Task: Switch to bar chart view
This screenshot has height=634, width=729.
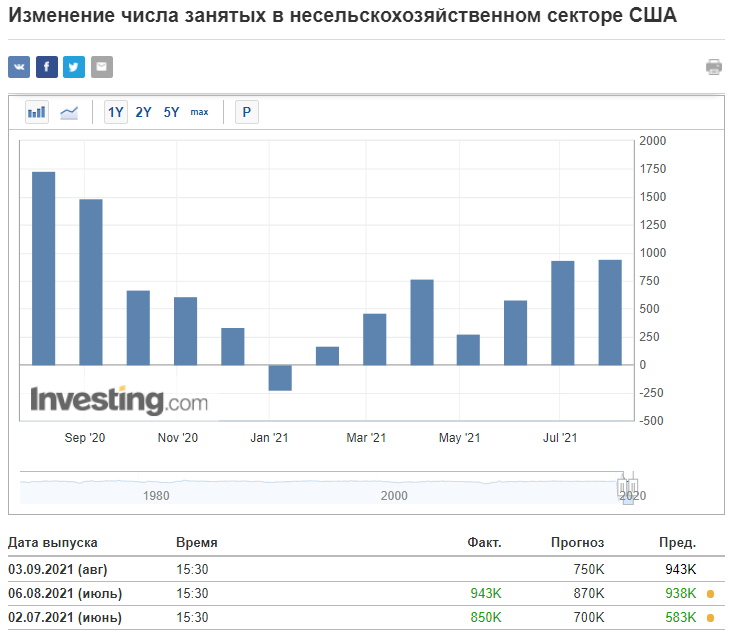Action: point(37,112)
